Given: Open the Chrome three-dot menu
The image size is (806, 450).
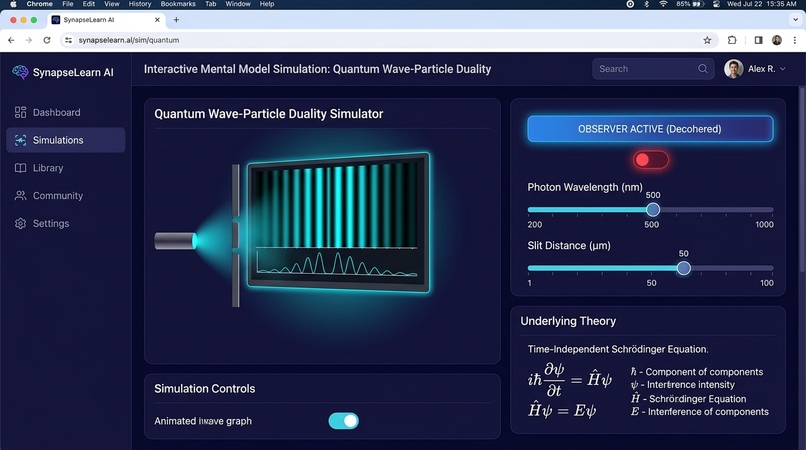Looking at the screenshot, I should (x=795, y=40).
